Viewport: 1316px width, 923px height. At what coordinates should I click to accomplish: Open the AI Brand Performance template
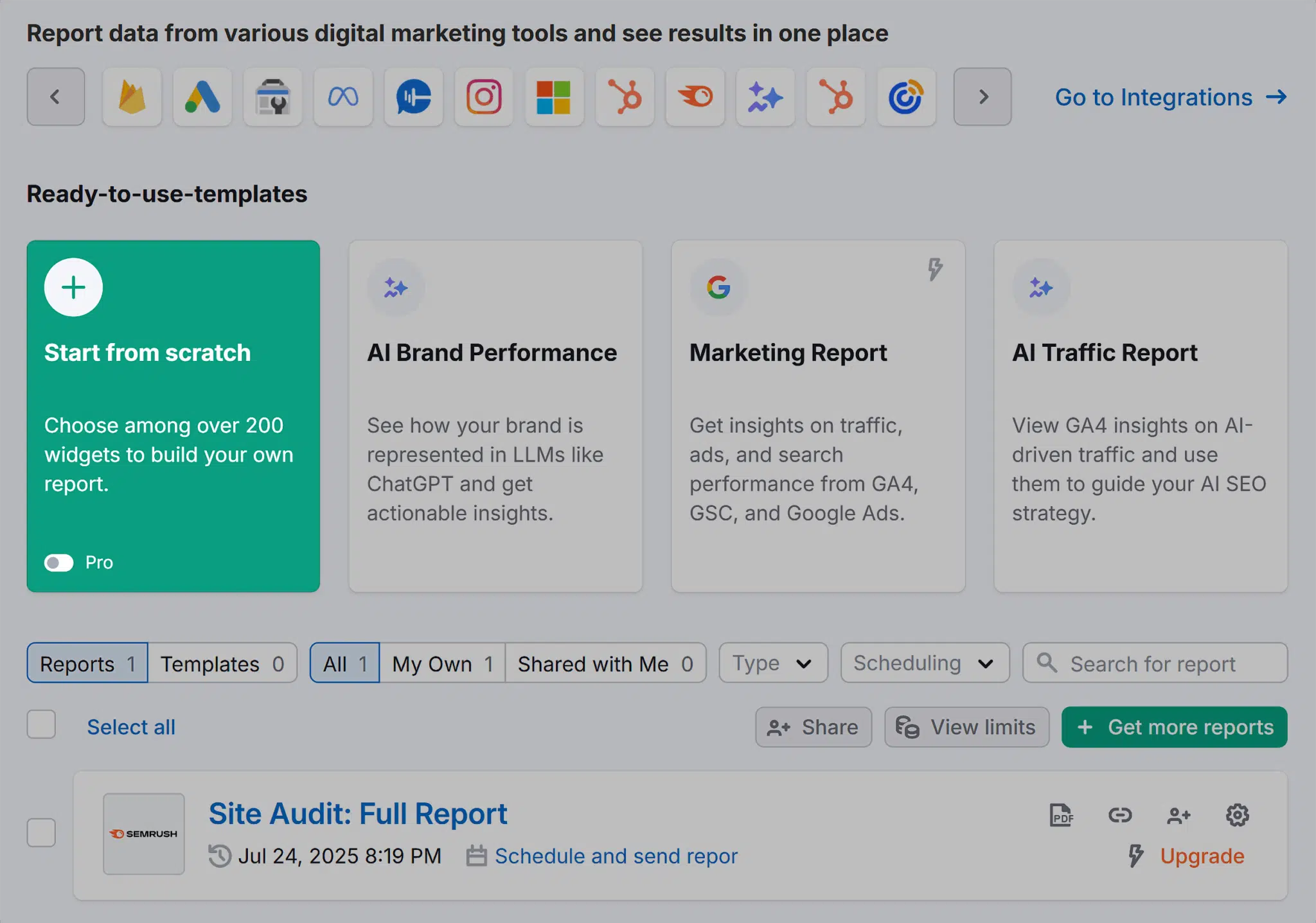495,416
